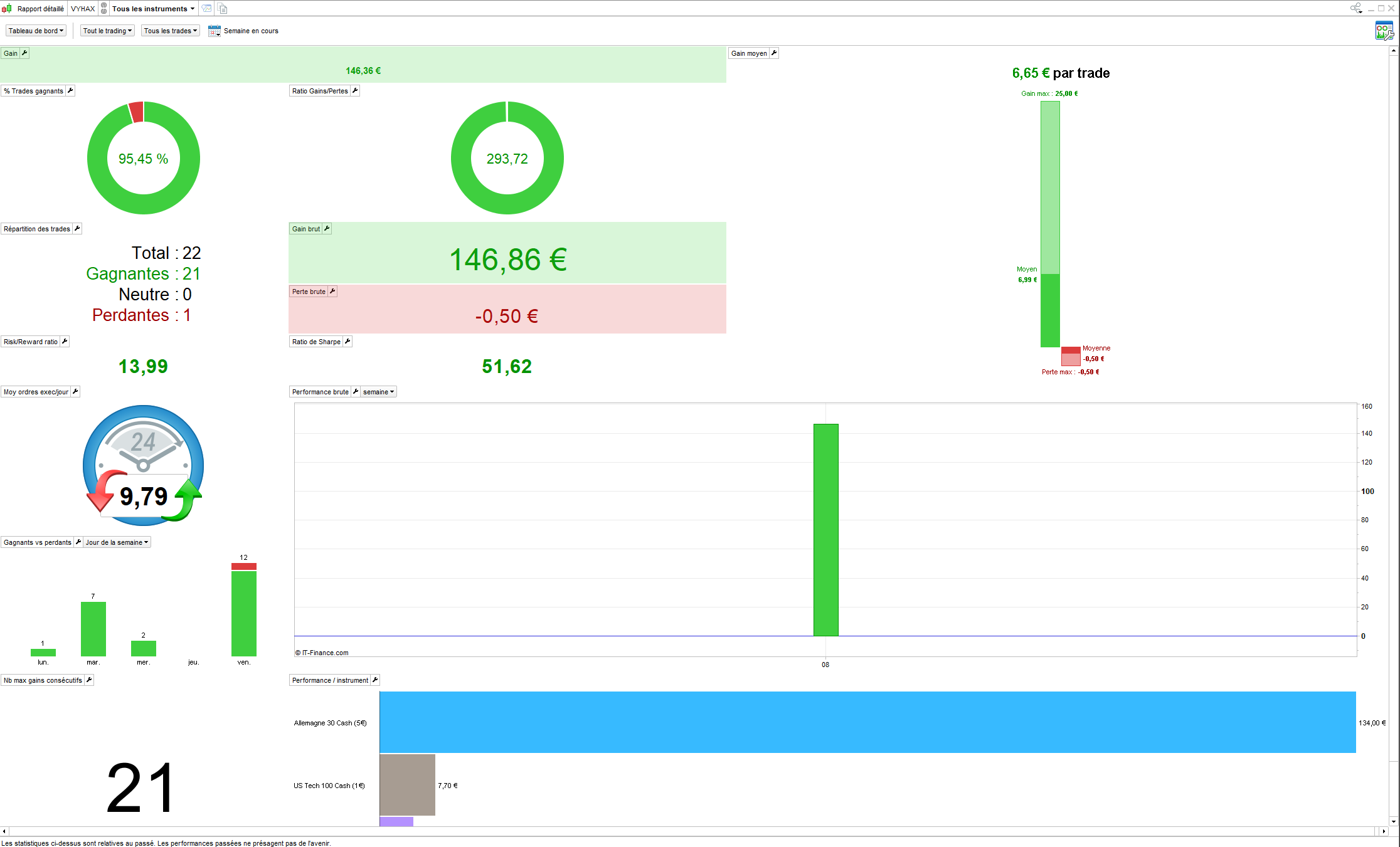Viewport: 1400px width, 847px height.
Task: Open the wrench settings for Gain moyen
Action: 774,53
